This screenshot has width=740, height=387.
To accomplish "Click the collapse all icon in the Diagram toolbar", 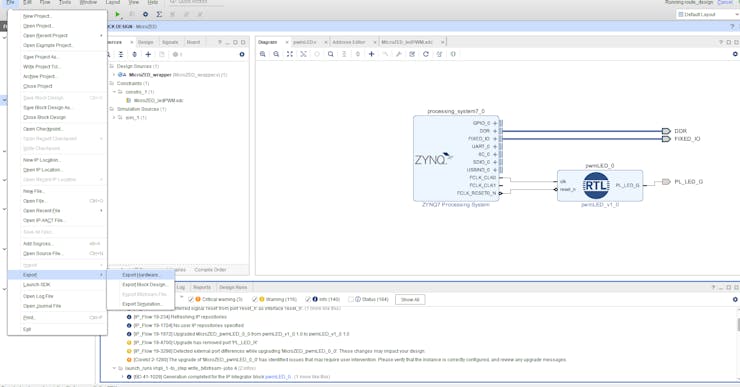I will [344, 54].
